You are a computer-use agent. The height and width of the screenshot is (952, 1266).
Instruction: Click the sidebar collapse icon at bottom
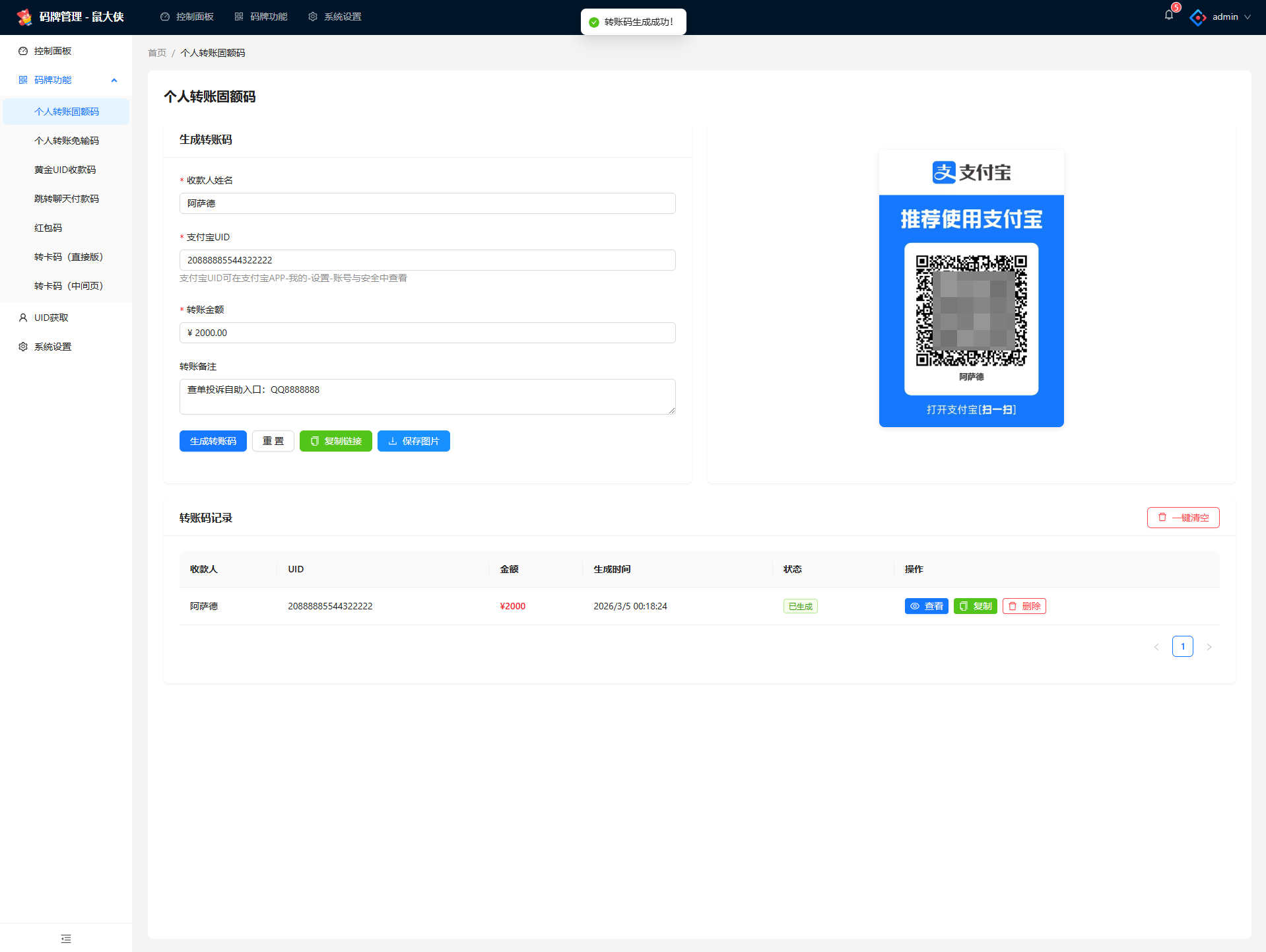coord(66,938)
